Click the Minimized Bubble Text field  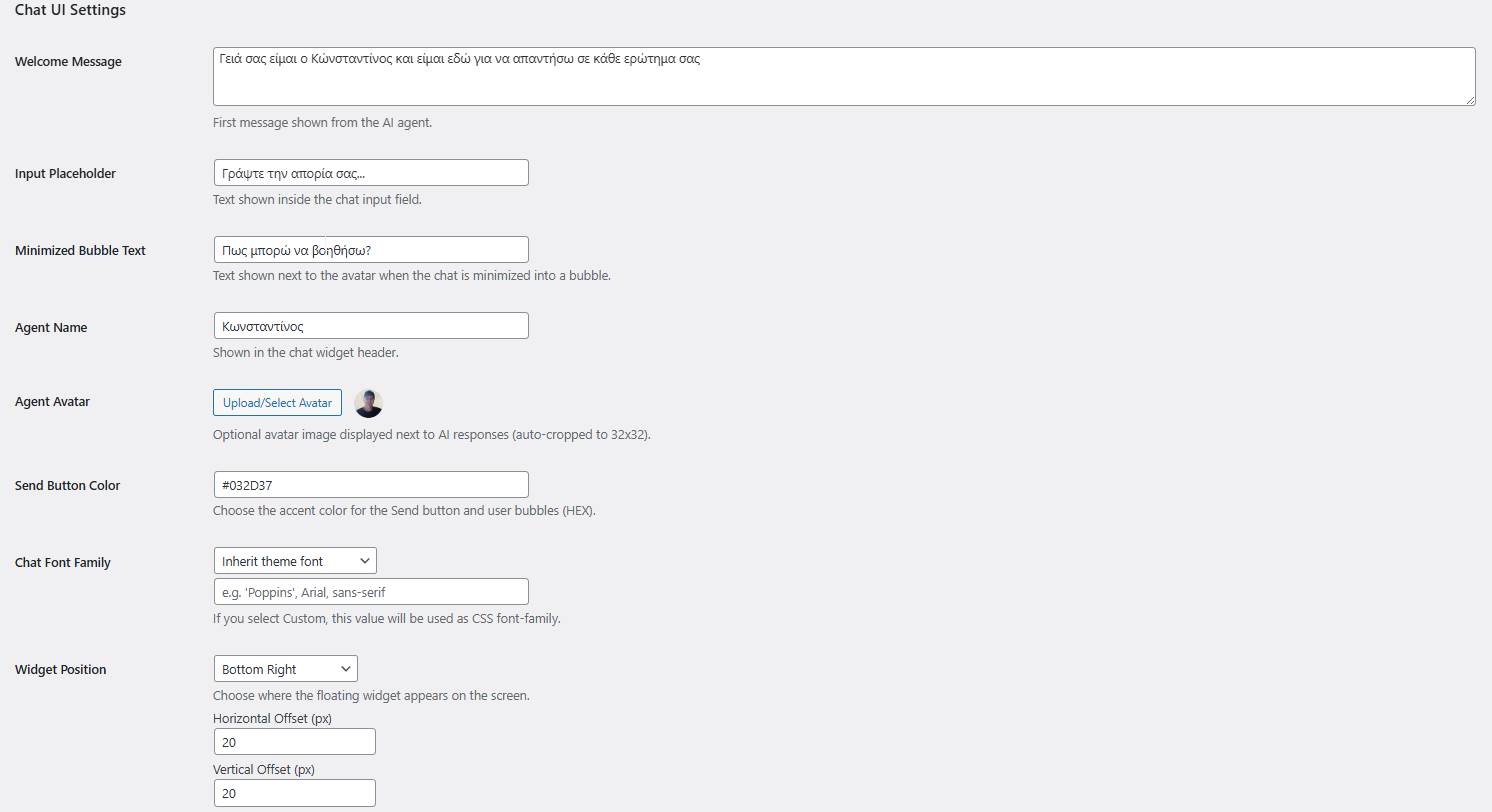371,250
